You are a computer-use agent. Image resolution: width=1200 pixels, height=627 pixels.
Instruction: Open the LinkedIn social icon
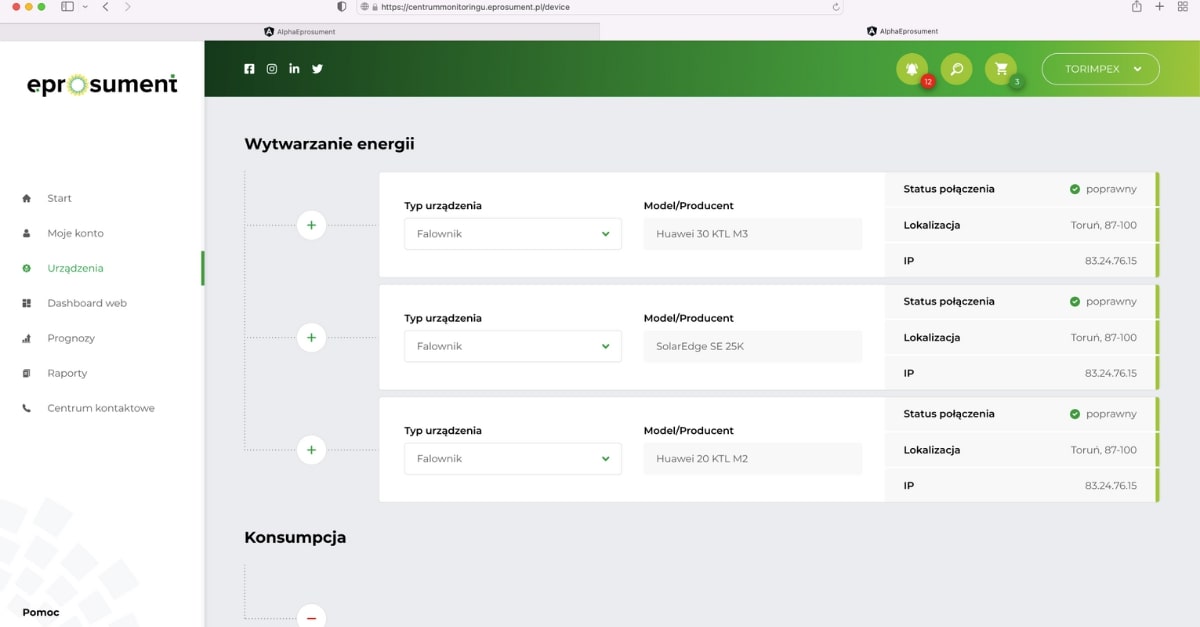click(x=294, y=69)
